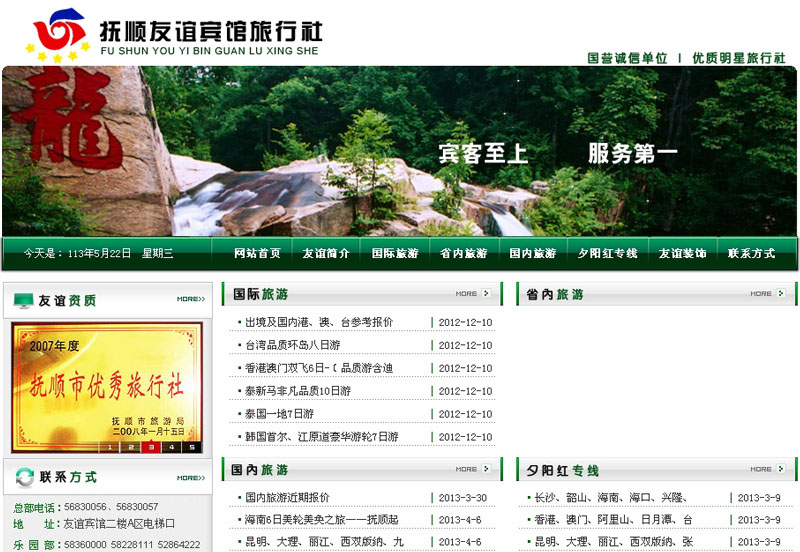Click MORE arrow in 夕阳红专线 section
Image resolution: width=800 pixels, height=552 pixels.
tap(768, 469)
